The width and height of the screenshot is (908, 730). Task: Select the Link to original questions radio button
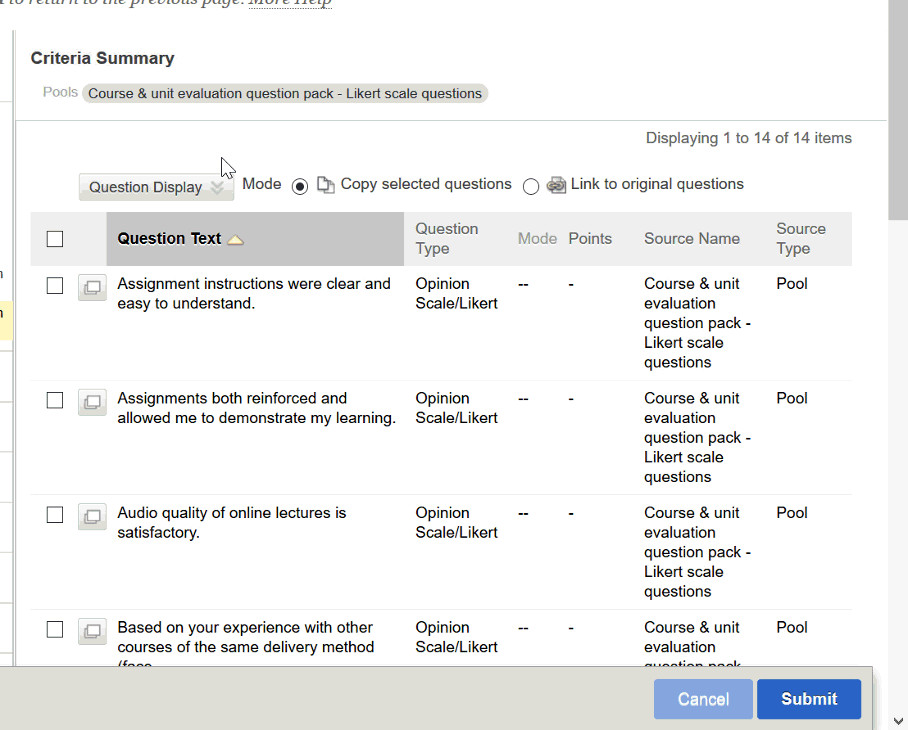531,186
